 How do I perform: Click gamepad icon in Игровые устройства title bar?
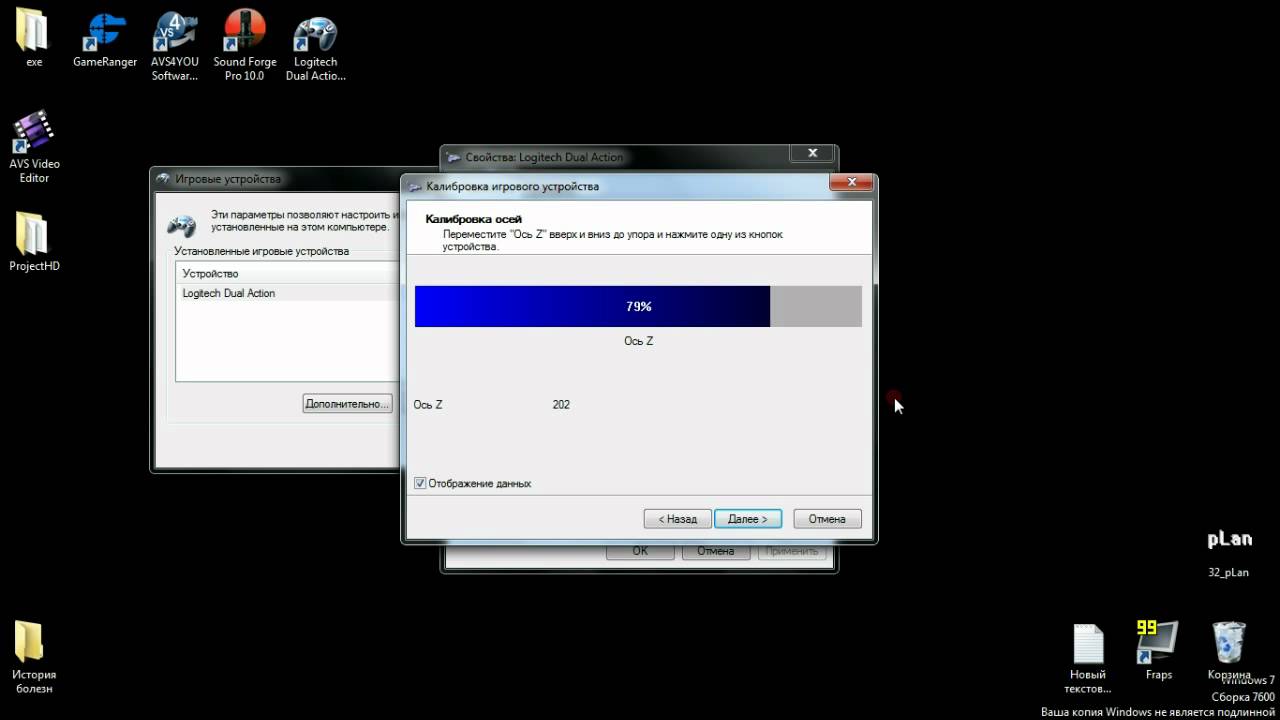coord(164,179)
